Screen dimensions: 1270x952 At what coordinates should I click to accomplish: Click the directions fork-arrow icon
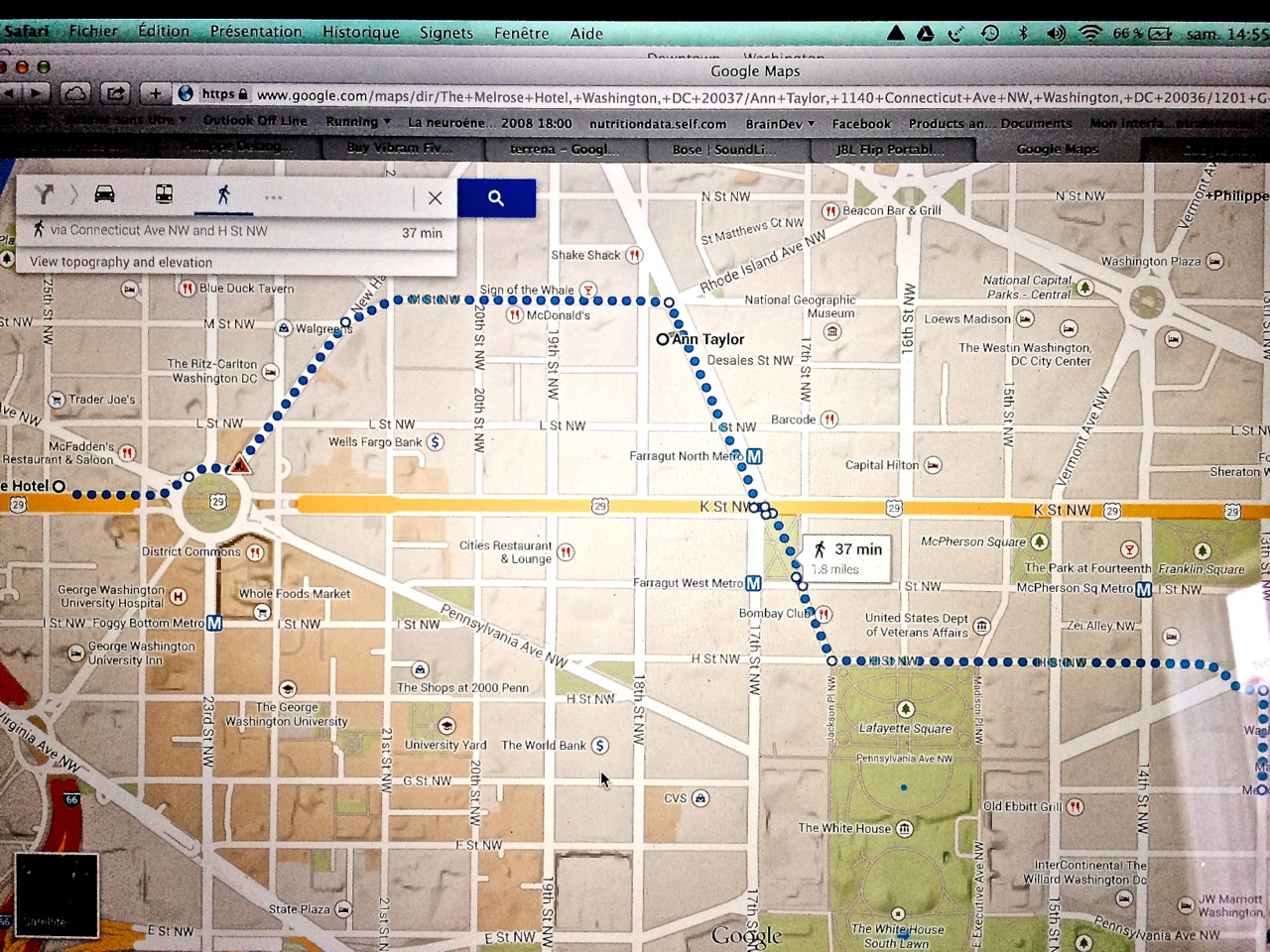coord(44,194)
